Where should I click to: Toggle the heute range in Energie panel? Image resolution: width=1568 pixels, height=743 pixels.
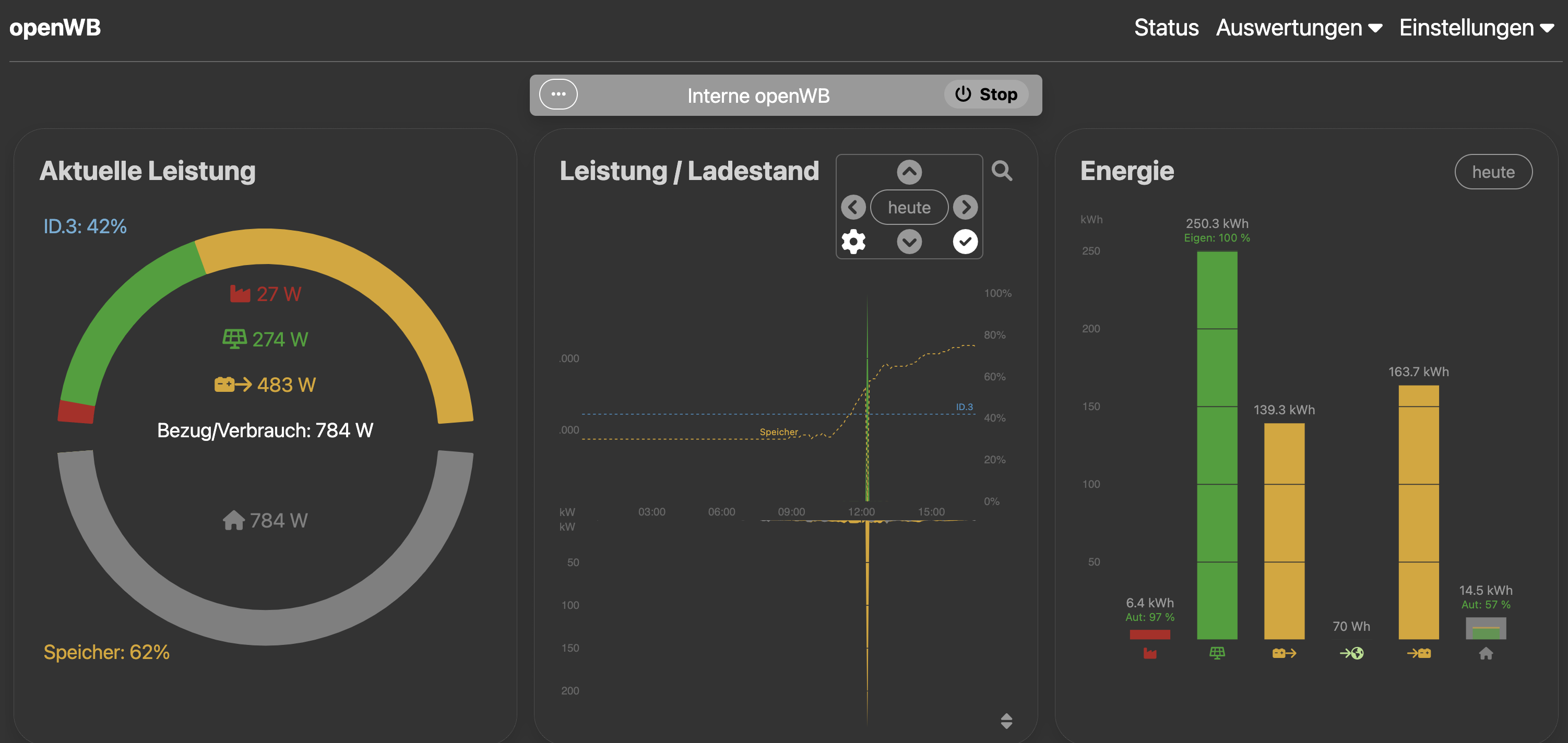[1493, 172]
